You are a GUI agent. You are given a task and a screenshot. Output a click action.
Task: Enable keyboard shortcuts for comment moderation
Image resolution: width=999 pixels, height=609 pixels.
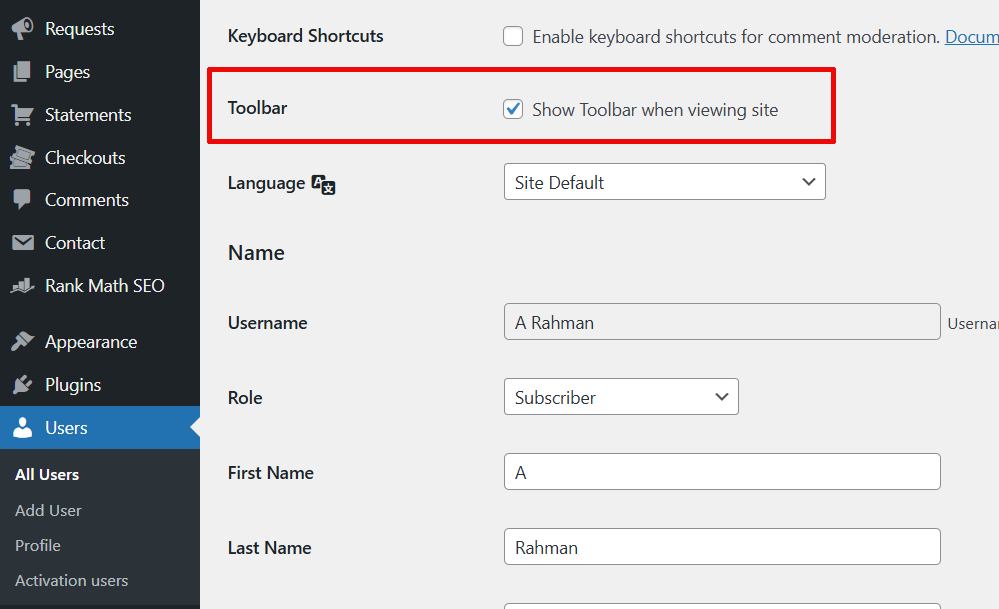(513, 35)
